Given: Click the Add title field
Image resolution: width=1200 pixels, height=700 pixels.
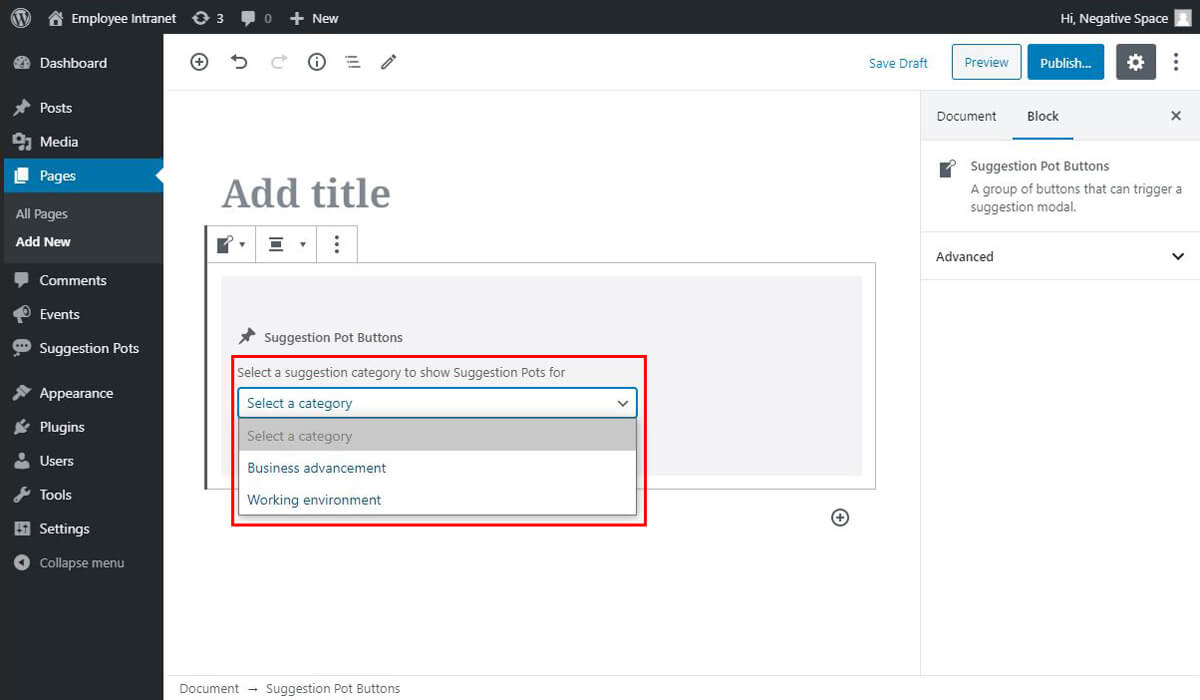Looking at the screenshot, I should tap(306, 193).
